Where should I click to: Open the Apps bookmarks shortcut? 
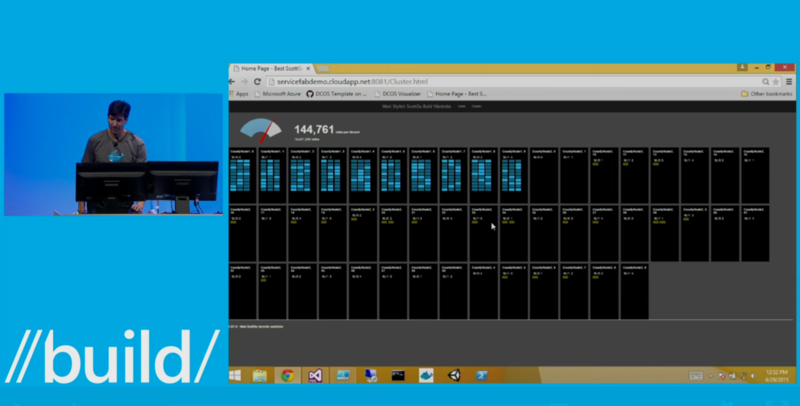tap(239, 94)
